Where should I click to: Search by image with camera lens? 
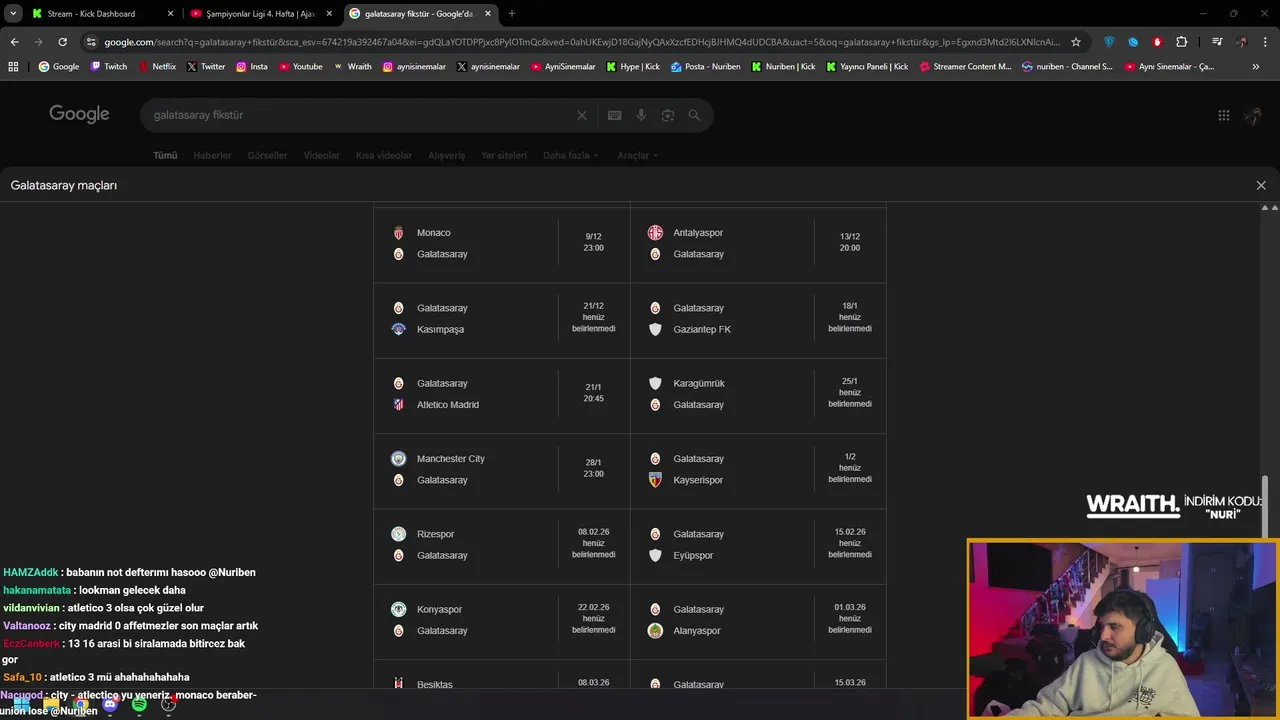668,115
